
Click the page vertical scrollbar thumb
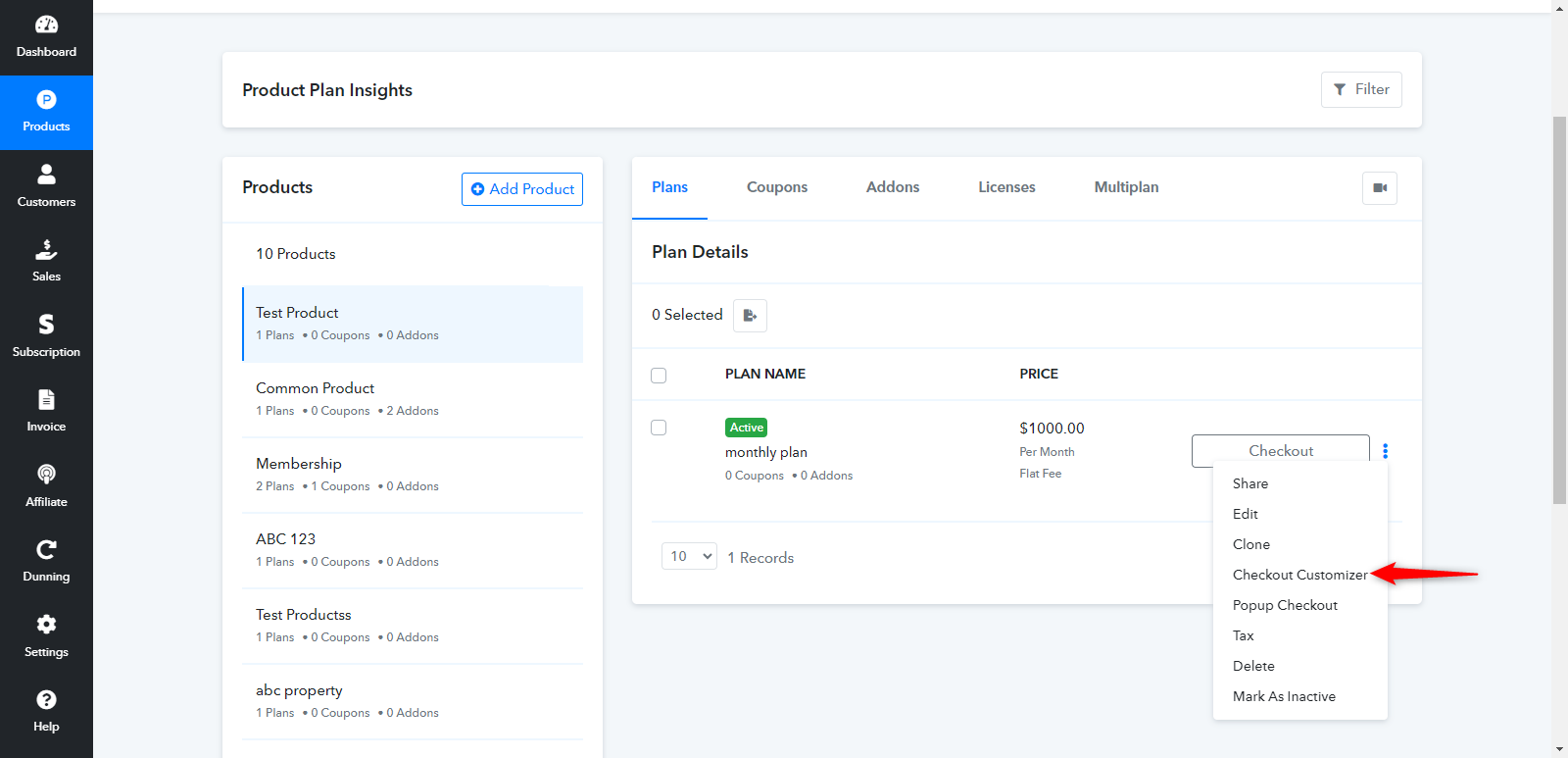[x=1559, y=310]
